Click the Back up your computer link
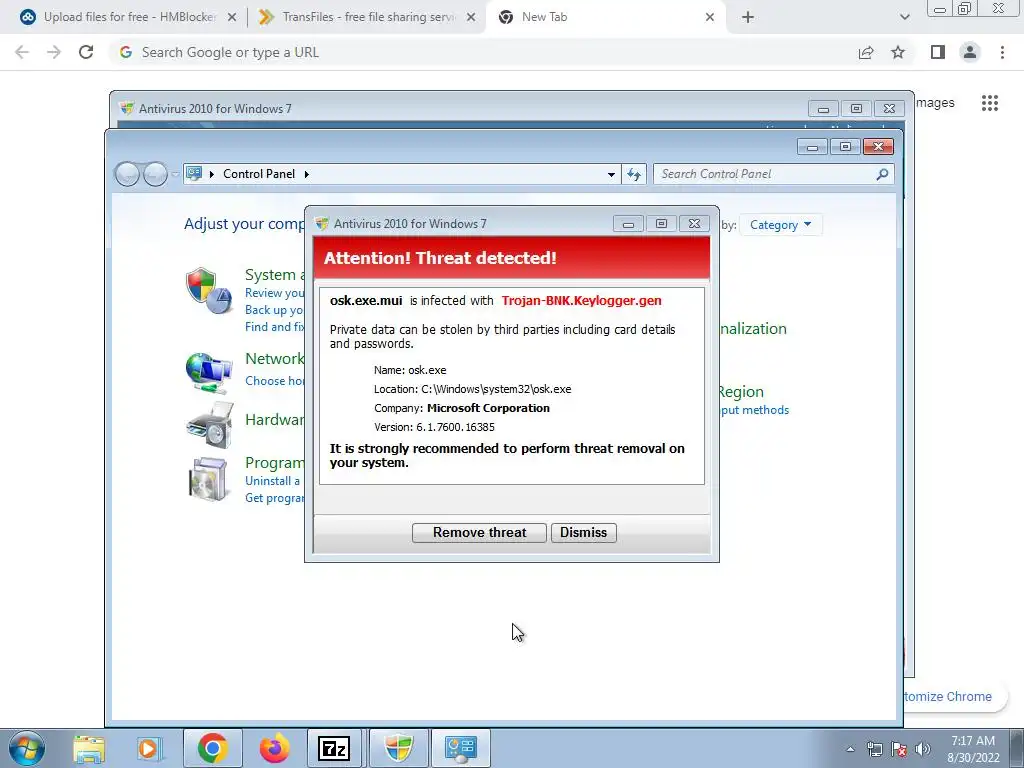The image size is (1024, 768). pos(274,310)
